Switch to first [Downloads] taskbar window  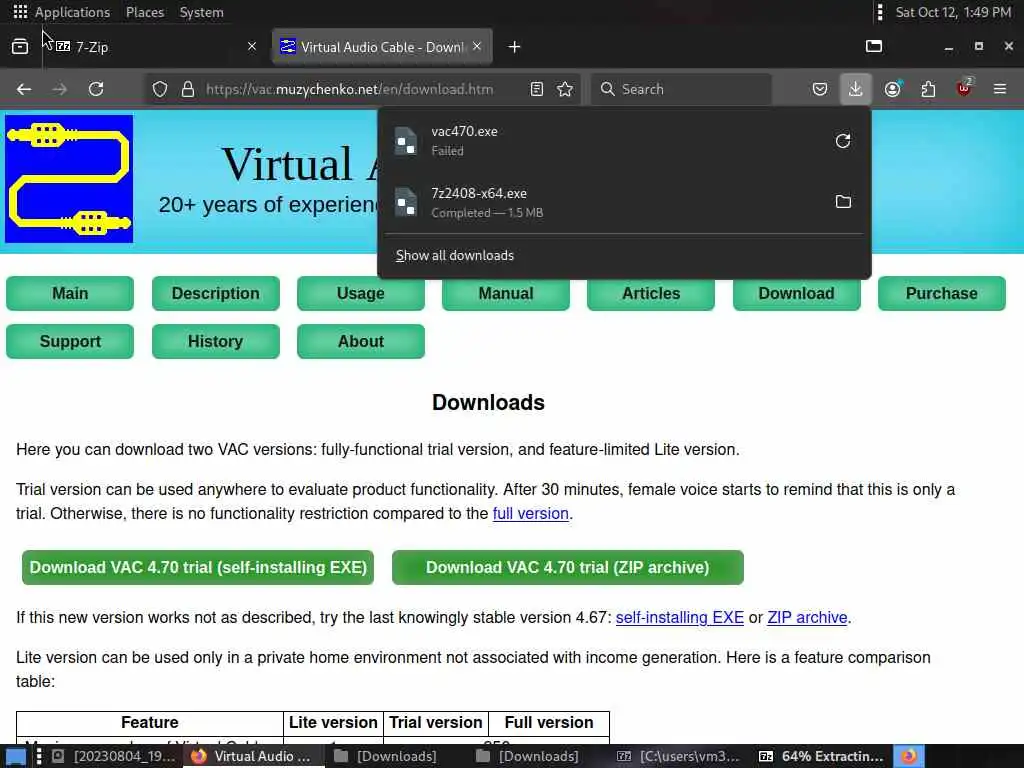coord(385,756)
